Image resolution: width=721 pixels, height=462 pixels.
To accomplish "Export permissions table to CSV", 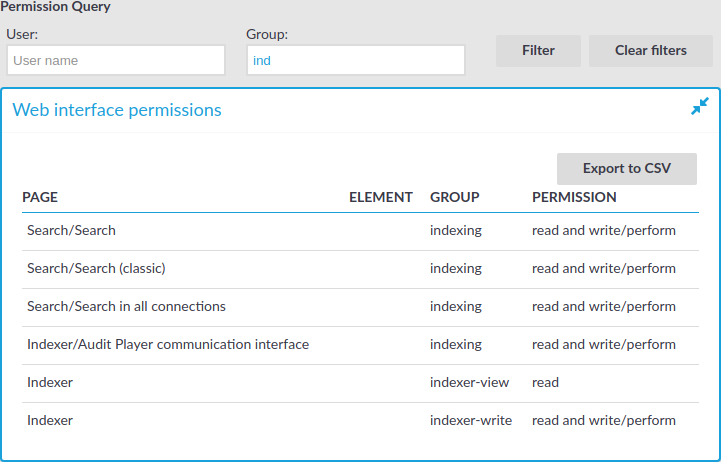I will [x=627, y=169].
